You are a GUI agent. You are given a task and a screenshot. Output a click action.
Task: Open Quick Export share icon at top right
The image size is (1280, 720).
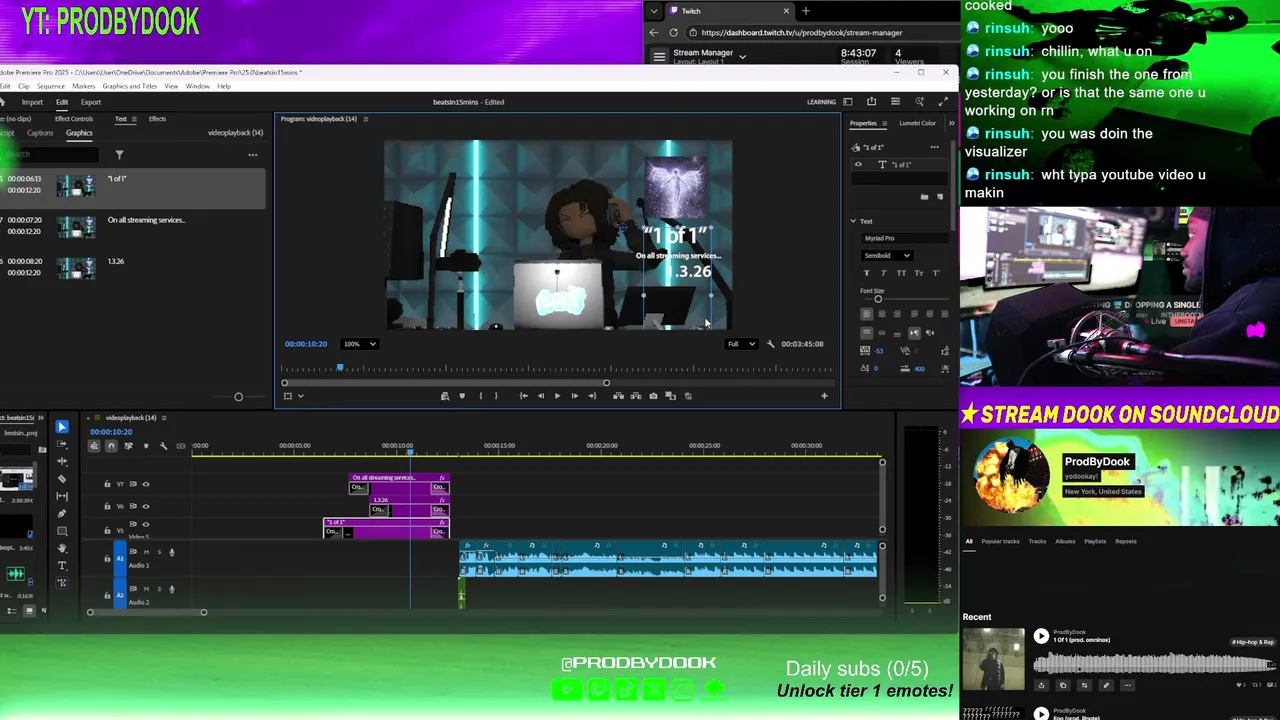871,102
